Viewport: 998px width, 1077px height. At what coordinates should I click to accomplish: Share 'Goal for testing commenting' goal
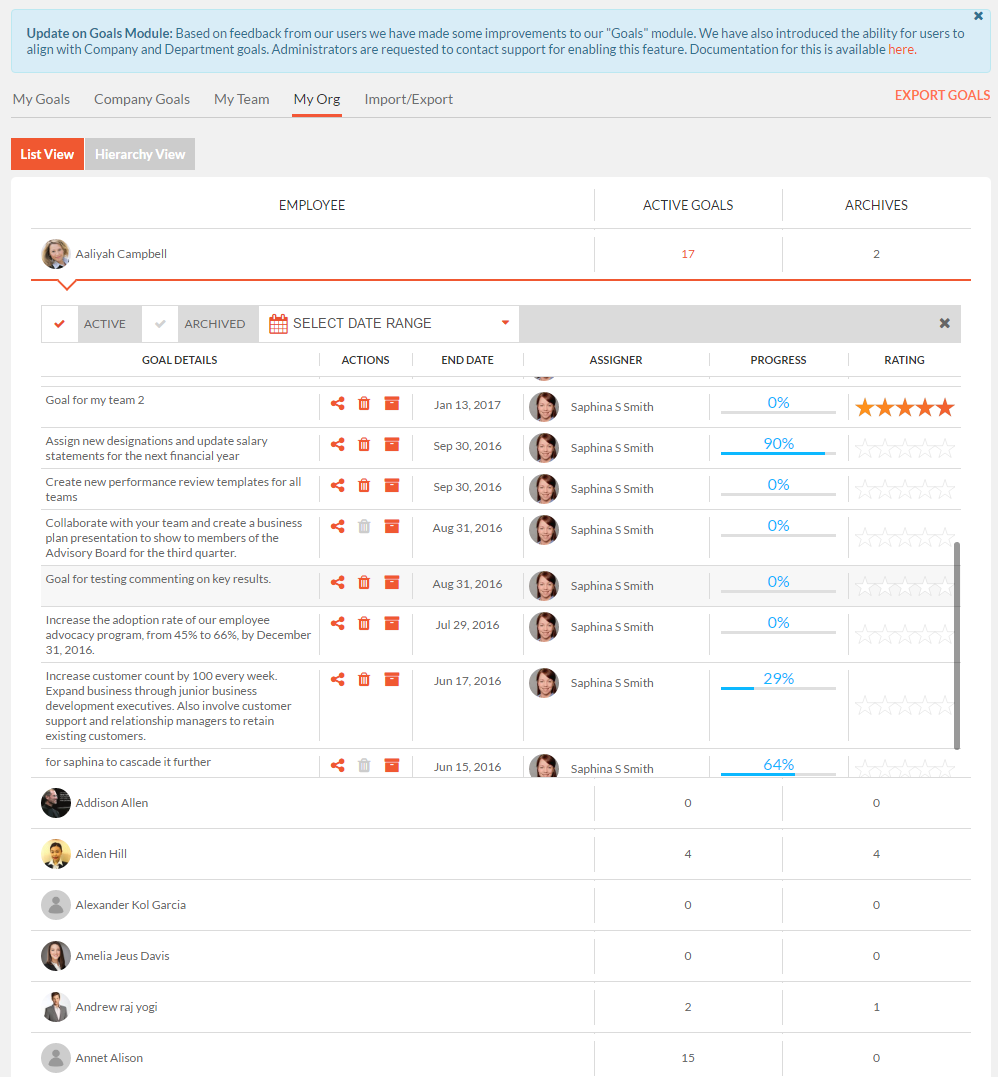337,582
